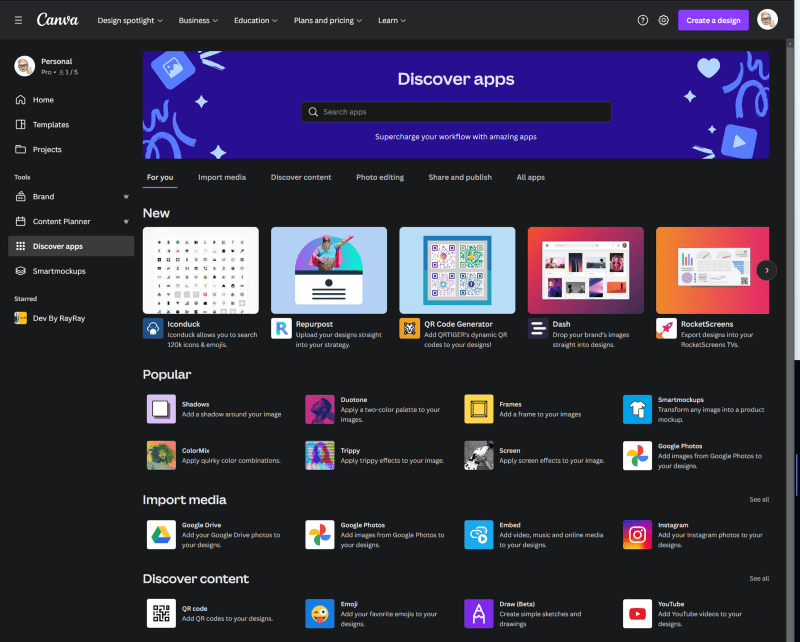The image size is (800, 642).
Task: Click the help question mark icon
Action: pyautogui.click(x=642, y=20)
